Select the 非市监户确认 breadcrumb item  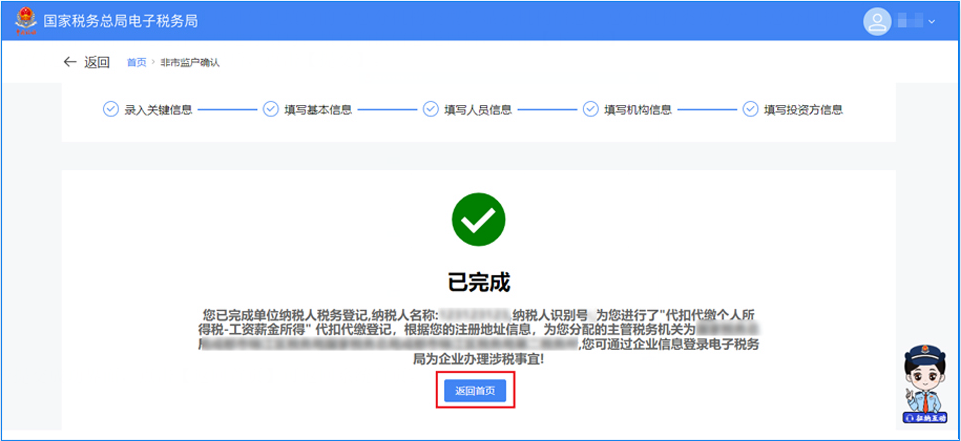[189, 63]
